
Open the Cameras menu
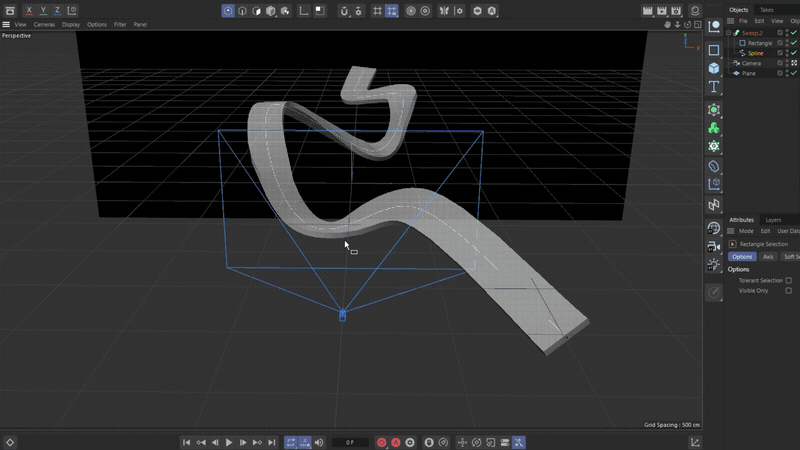point(44,24)
